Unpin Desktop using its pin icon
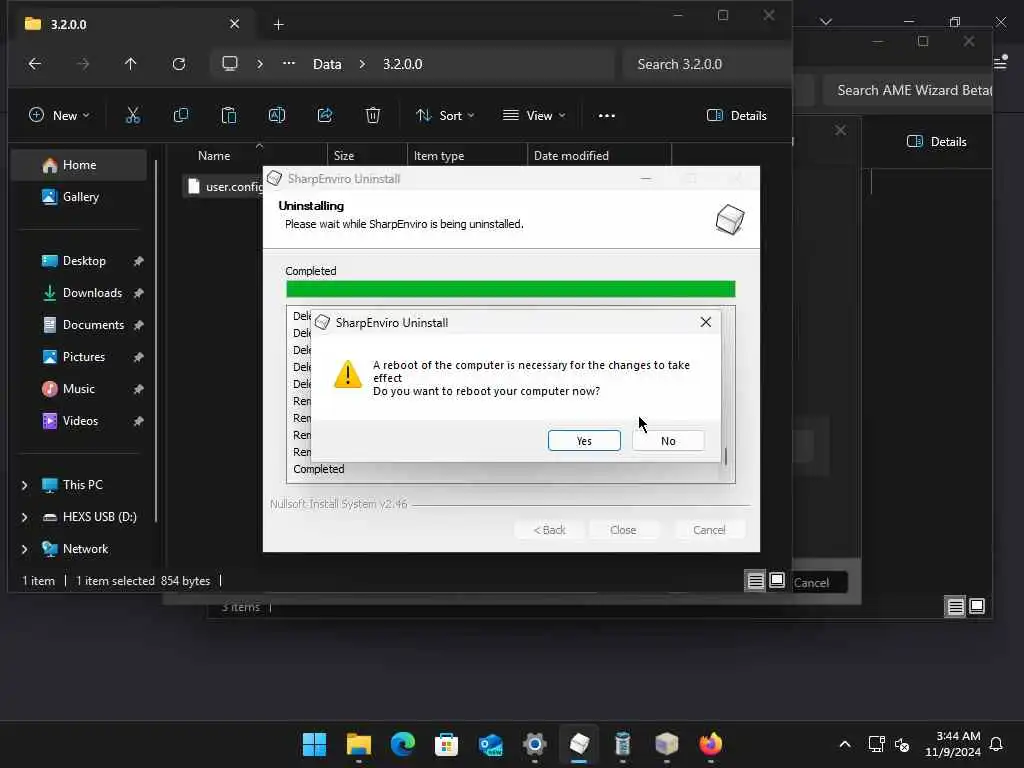This screenshot has height=768, width=1024. (138, 261)
